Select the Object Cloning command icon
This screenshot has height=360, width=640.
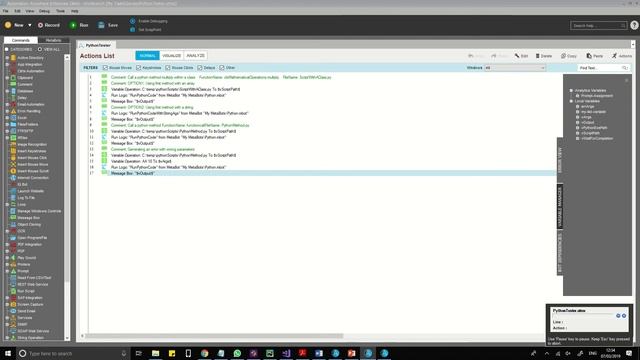pos(13,224)
